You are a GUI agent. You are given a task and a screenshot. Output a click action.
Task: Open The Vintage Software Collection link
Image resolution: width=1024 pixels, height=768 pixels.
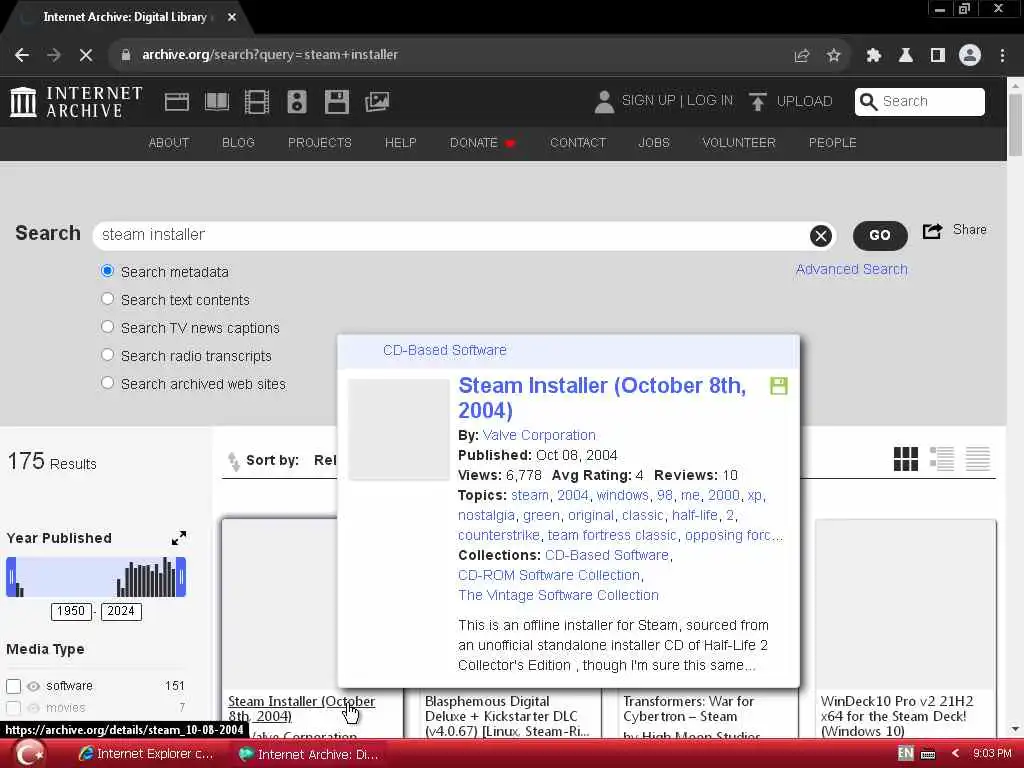tap(558, 596)
